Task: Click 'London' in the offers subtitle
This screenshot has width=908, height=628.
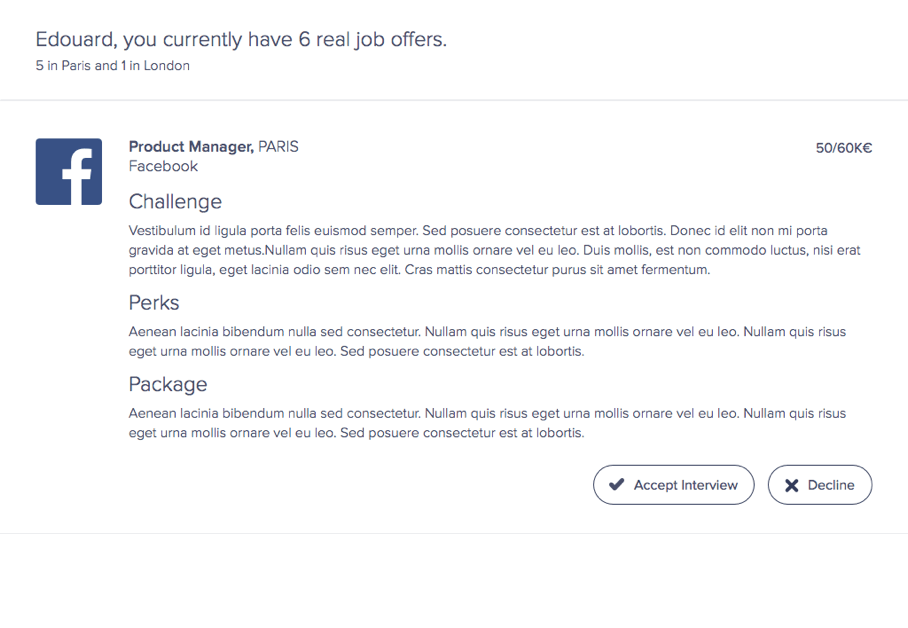Action: click(x=166, y=65)
